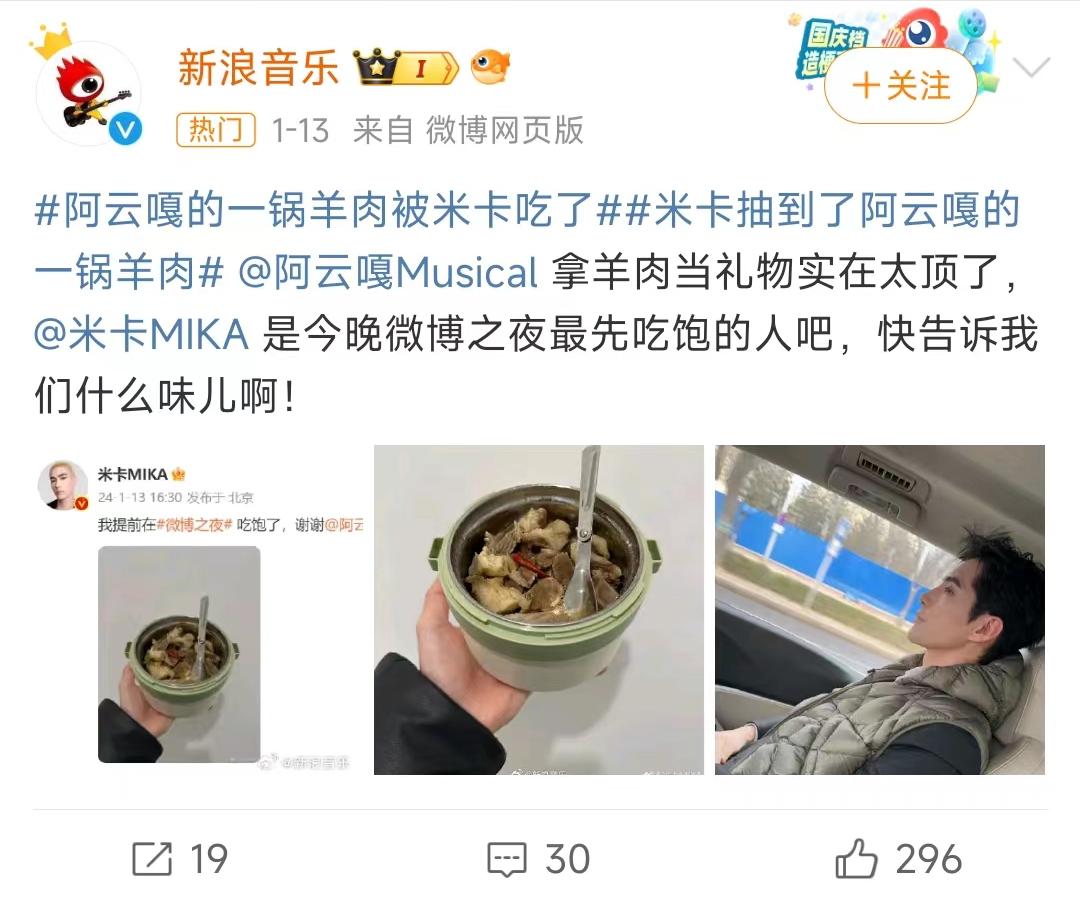Expand the post options chevron
The height and width of the screenshot is (904, 1080).
[x=1031, y=68]
